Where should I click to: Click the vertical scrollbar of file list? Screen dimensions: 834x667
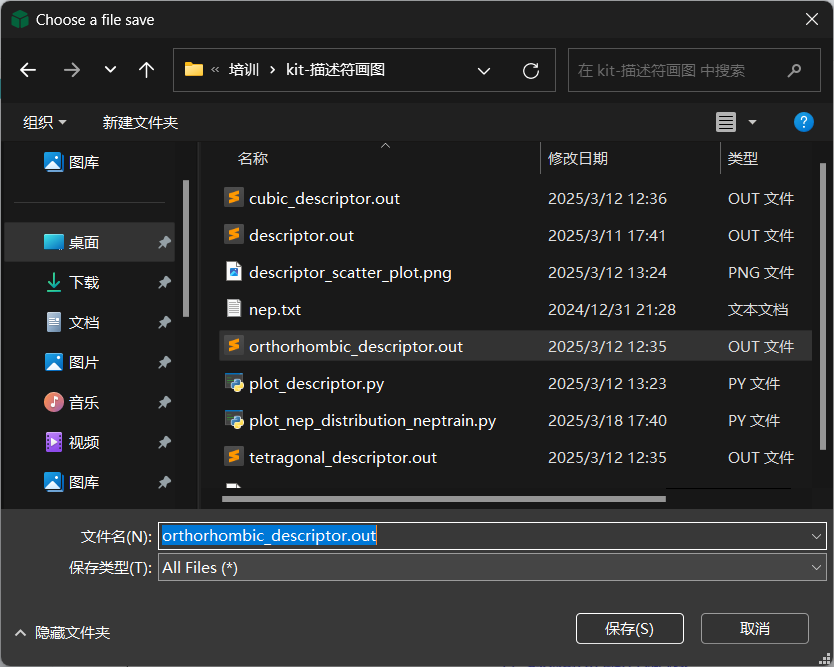823,306
